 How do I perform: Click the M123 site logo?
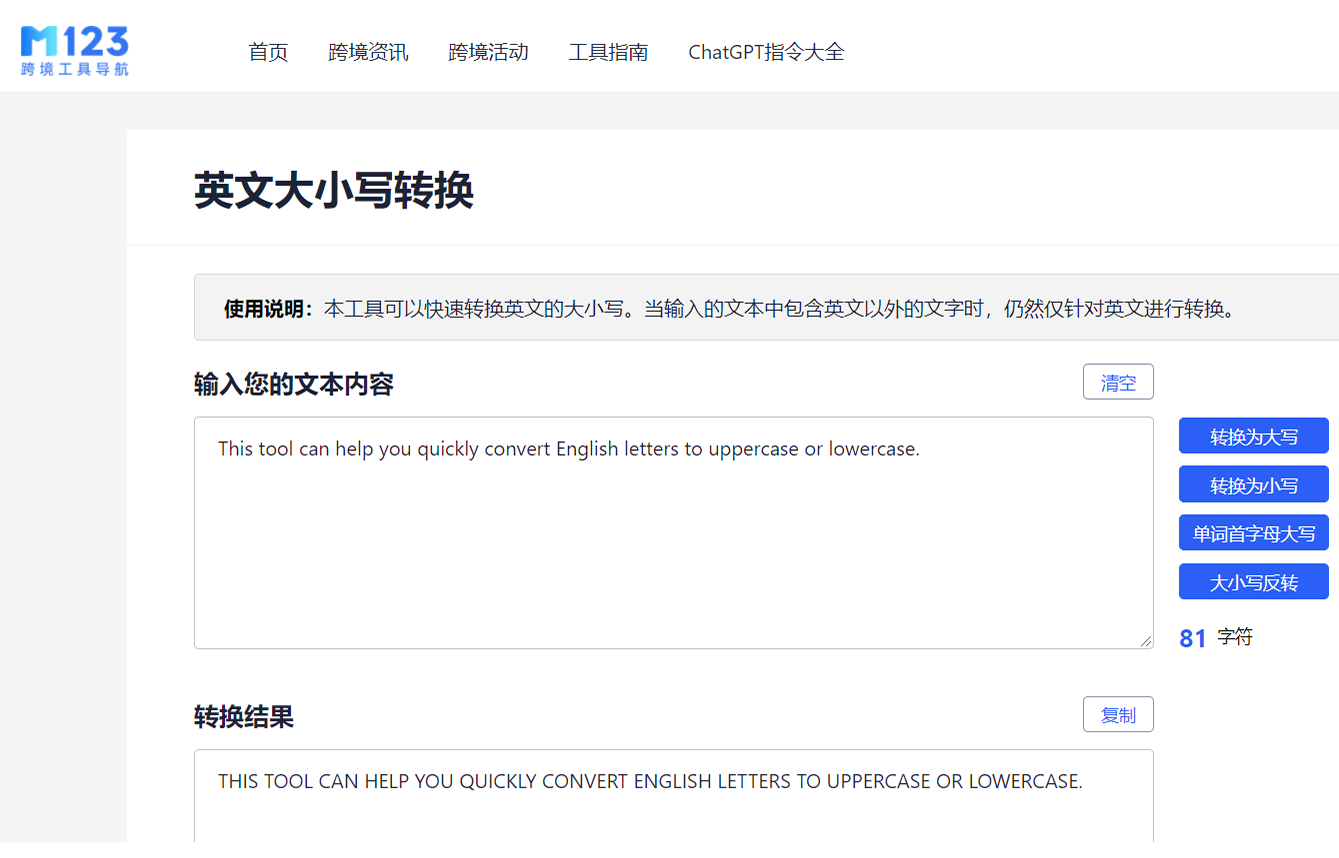point(75,51)
